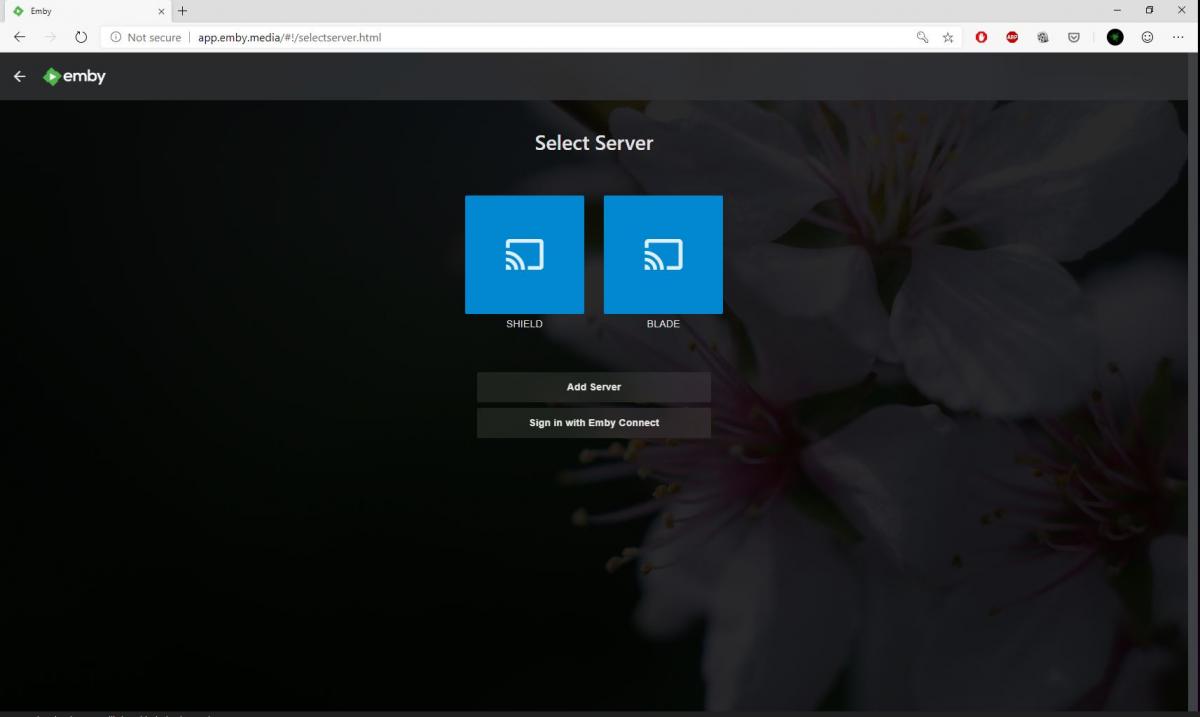Click the address bar URL
Screen dimensions: 1200x717
289,37
